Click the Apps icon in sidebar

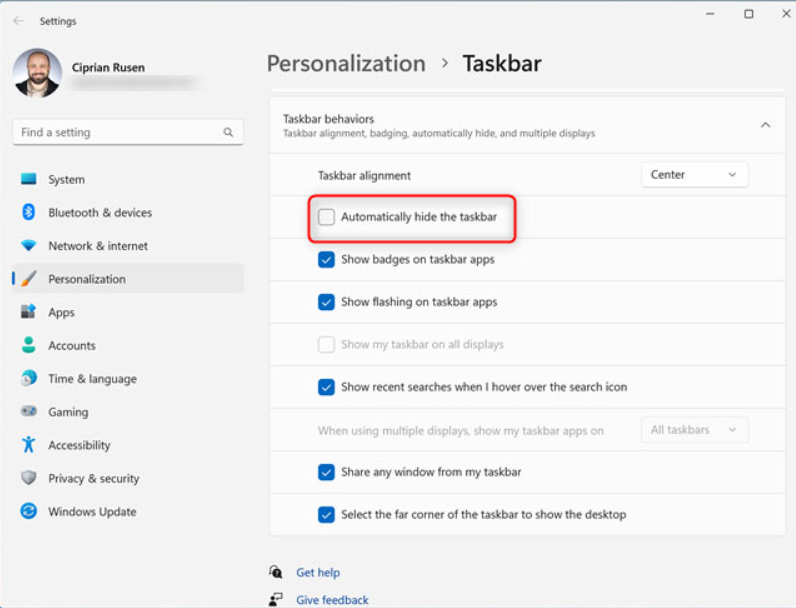point(29,312)
